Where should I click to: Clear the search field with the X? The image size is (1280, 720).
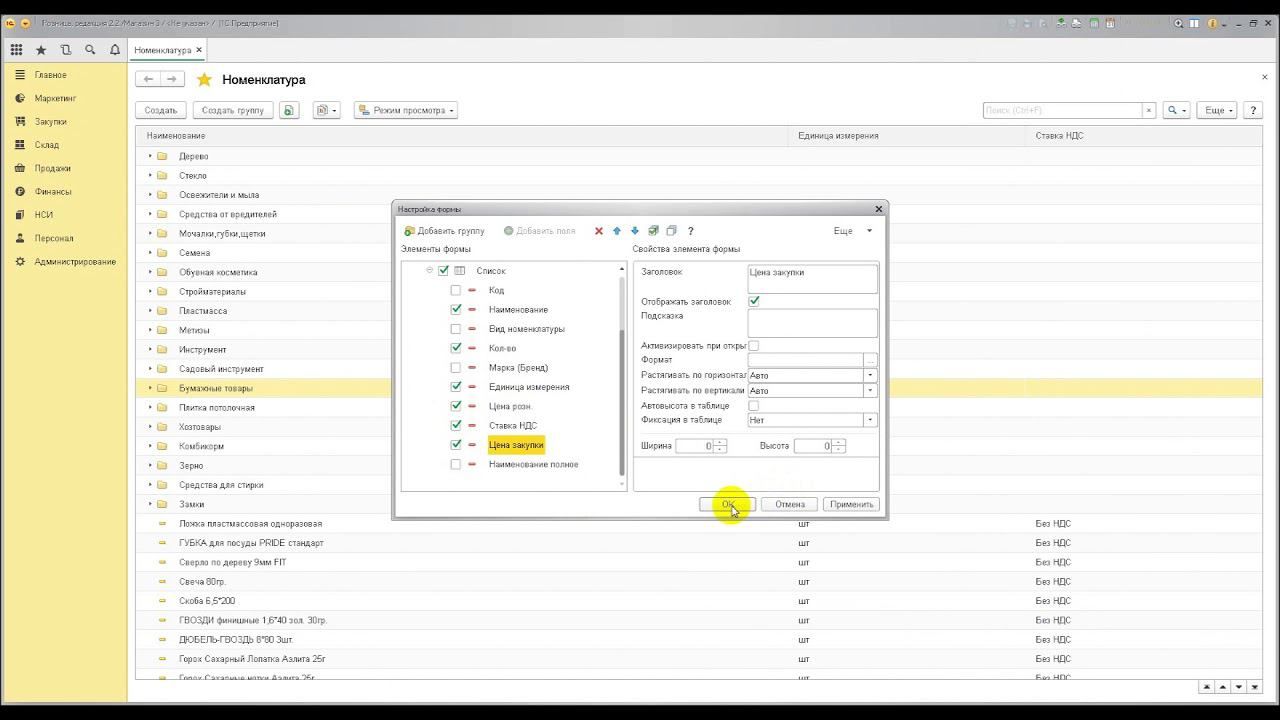point(1148,110)
